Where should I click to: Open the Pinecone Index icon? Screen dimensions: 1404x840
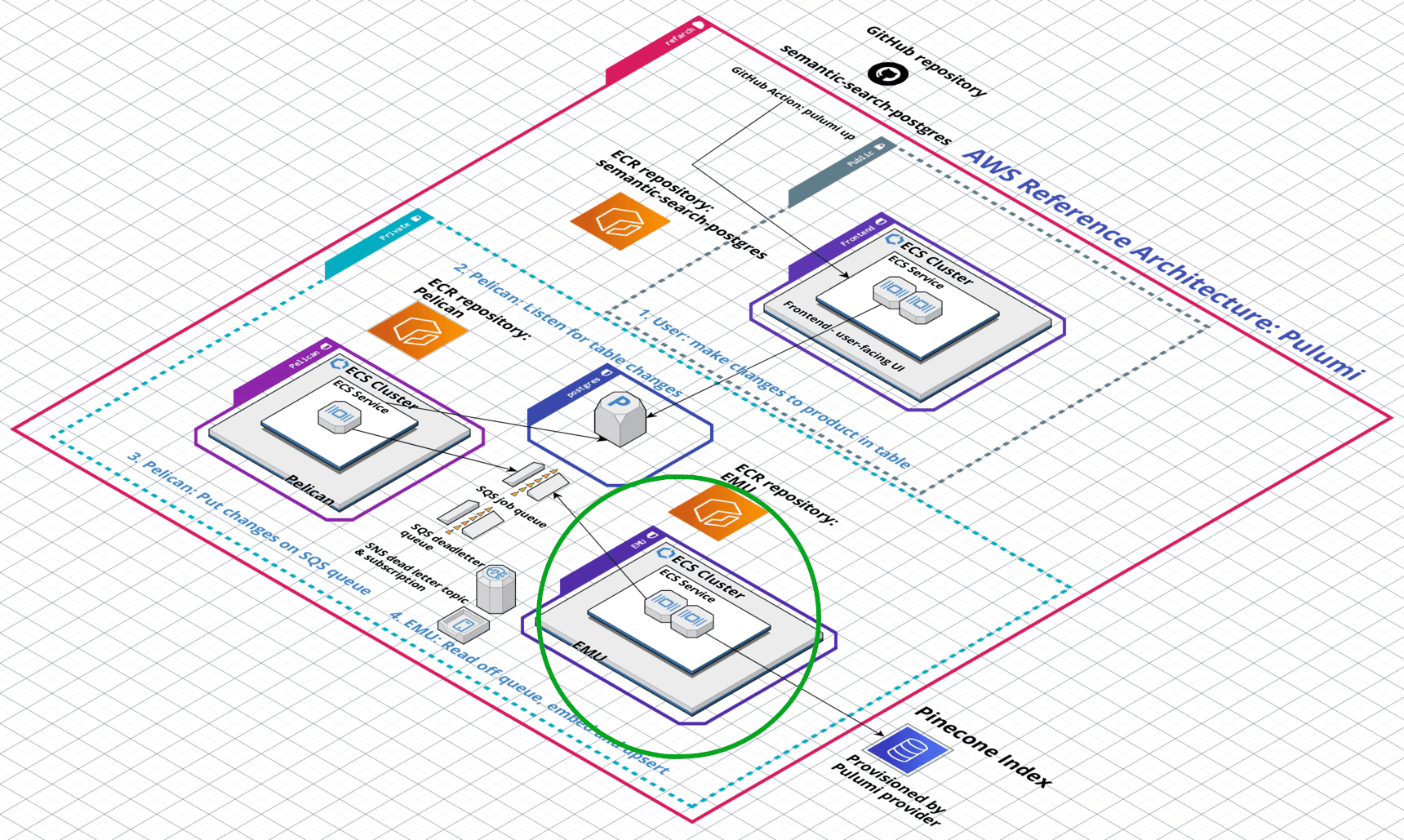pos(909,748)
